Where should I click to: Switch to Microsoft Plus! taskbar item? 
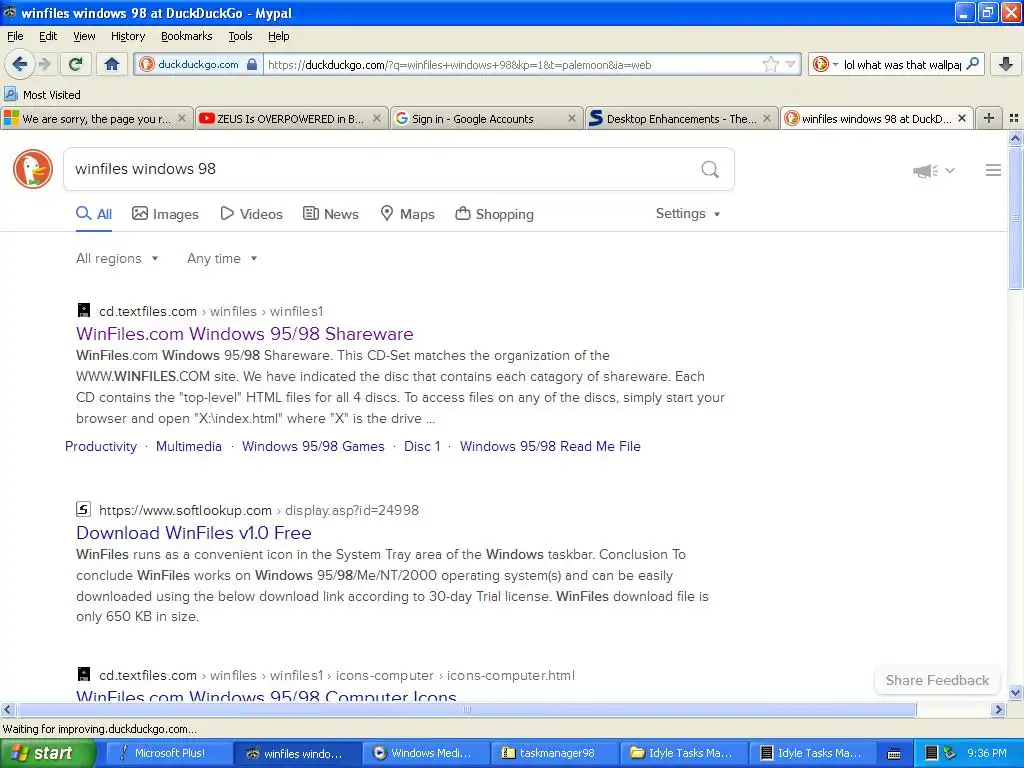tap(167, 754)
